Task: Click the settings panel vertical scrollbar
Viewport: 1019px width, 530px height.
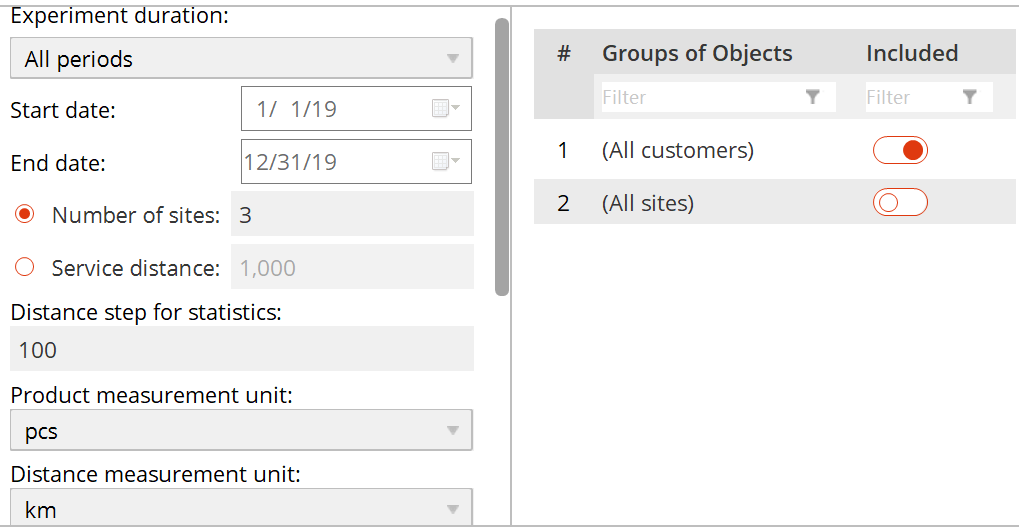Action: pos(502,157)
